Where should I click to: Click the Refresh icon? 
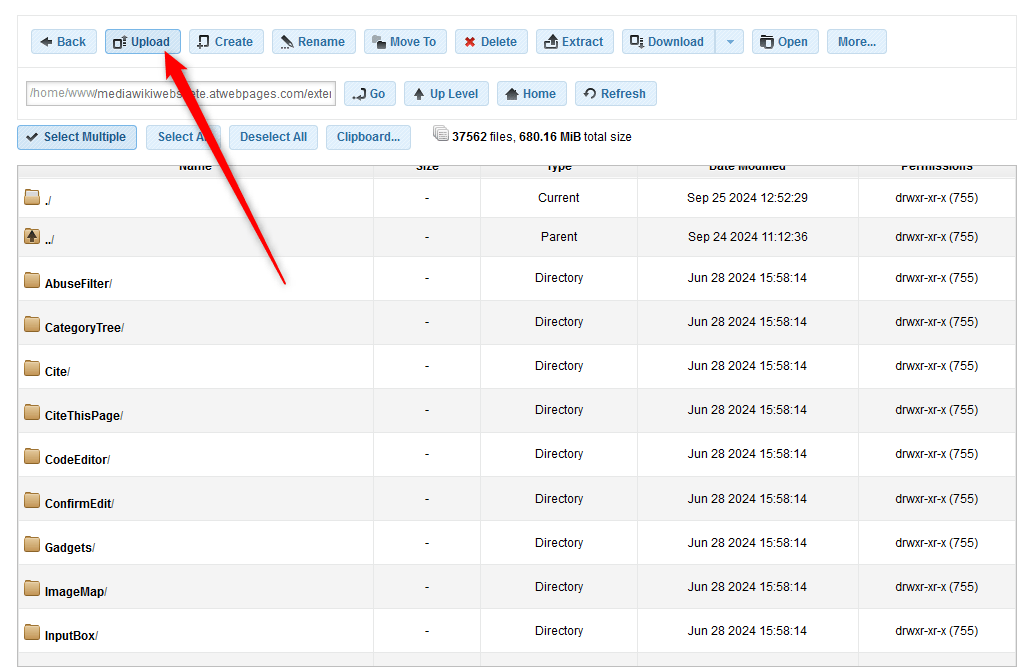tap(615, 93)
